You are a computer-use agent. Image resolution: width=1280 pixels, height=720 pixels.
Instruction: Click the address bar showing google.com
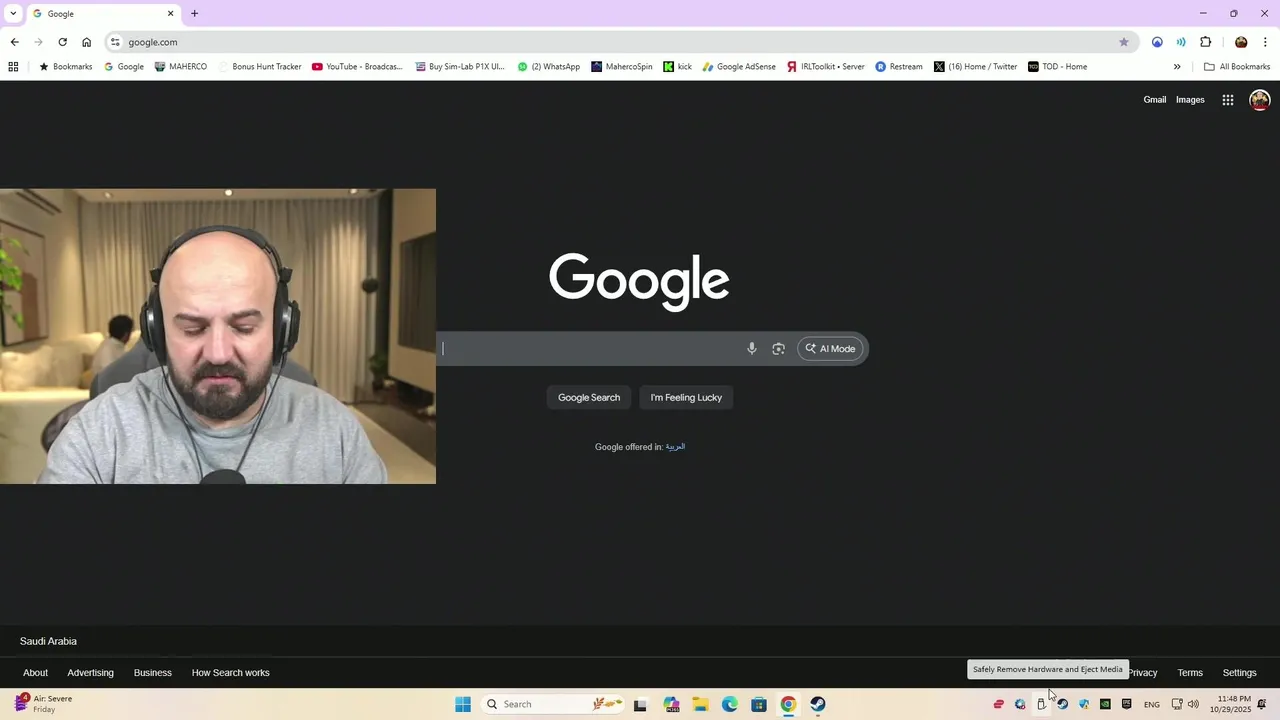click(x=620, y=42)
